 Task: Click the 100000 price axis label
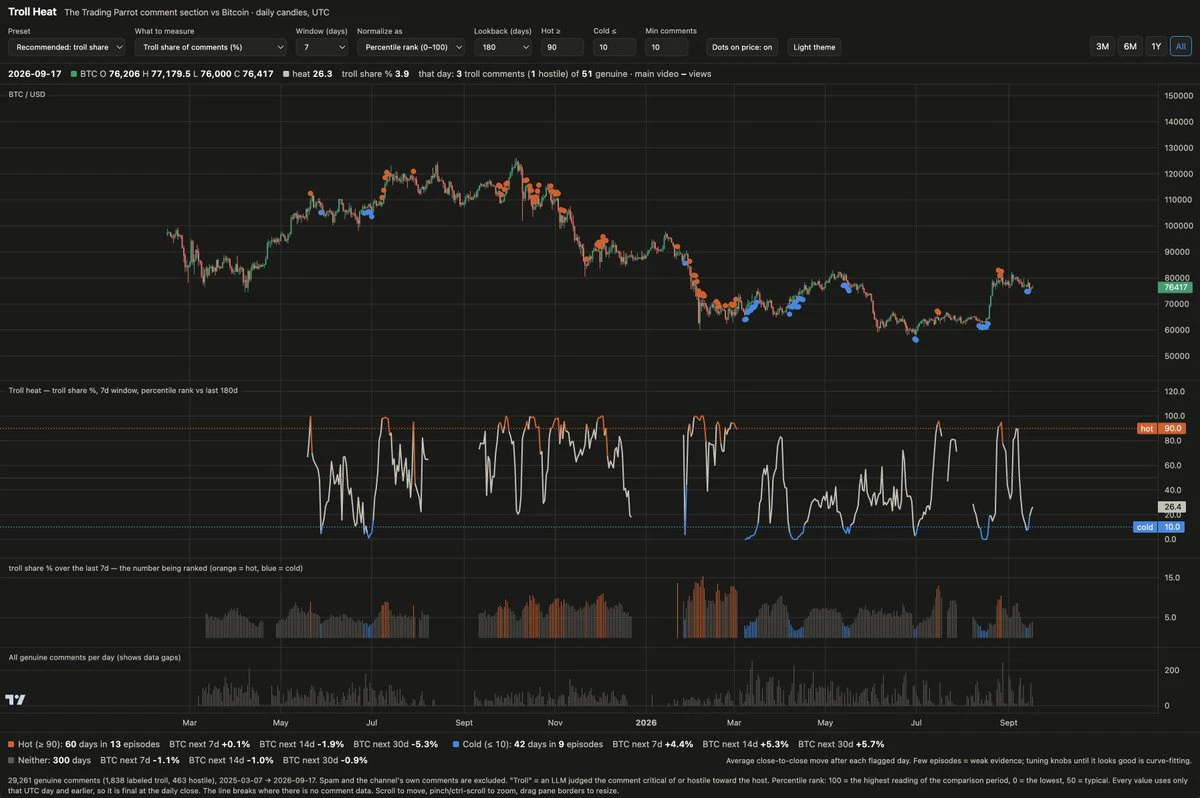[x=1177, y=226]
